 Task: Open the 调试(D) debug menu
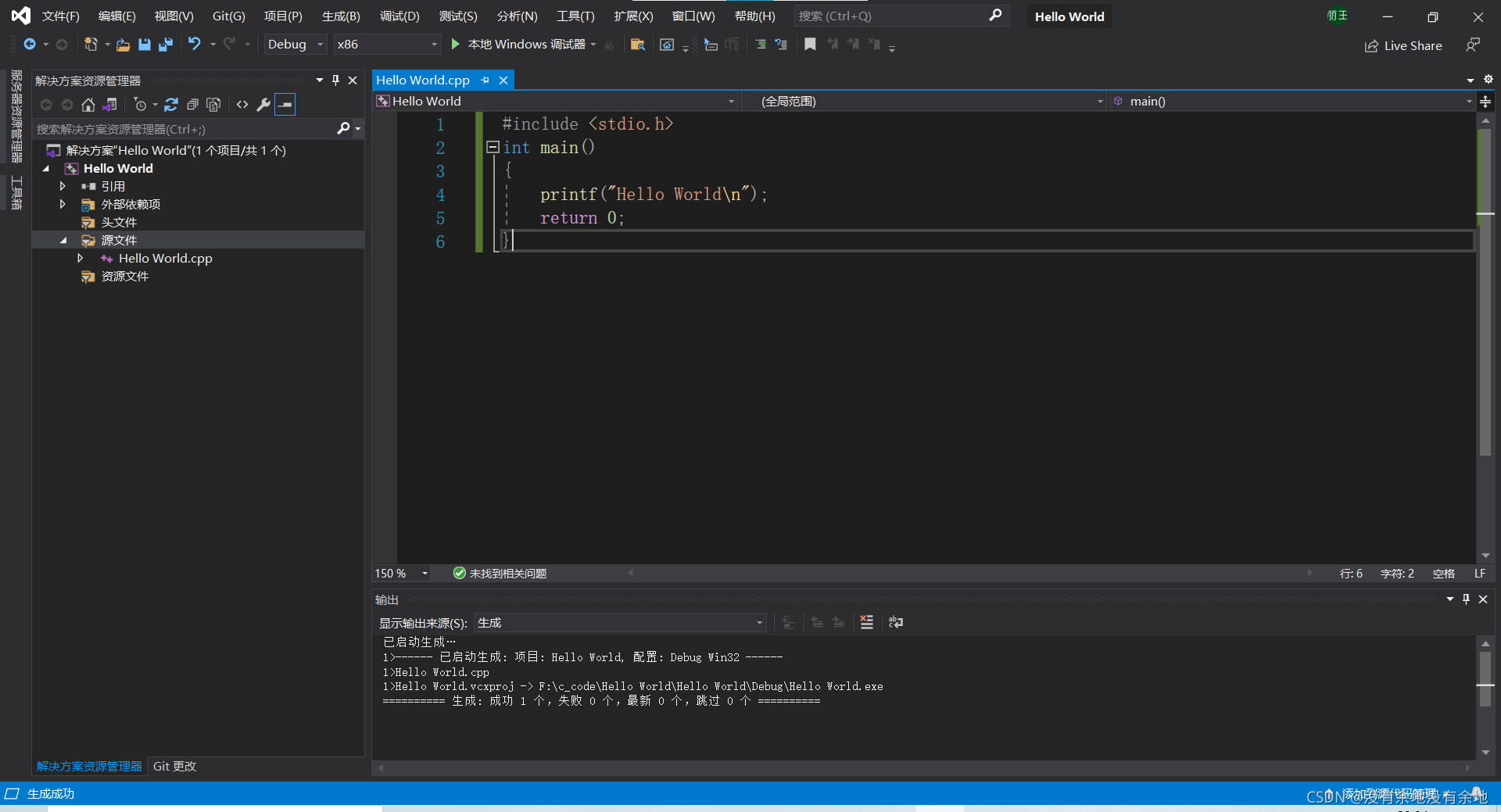(x=399, y=16)
